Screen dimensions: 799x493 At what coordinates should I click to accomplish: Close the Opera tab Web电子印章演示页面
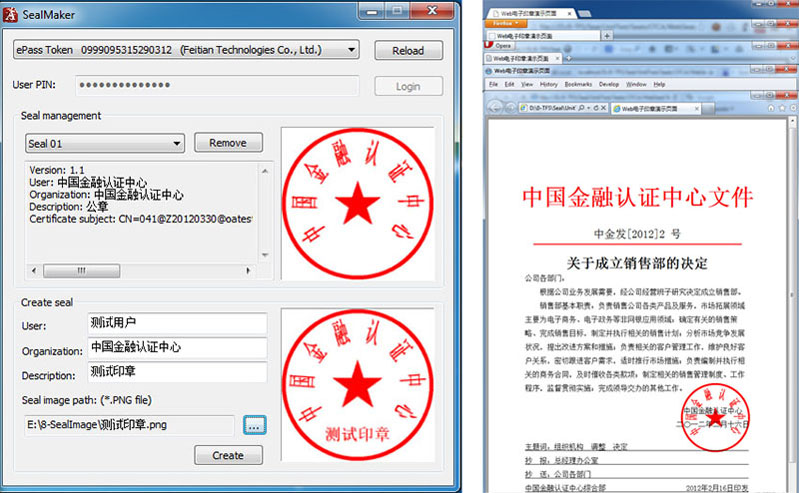pos(557,58)
